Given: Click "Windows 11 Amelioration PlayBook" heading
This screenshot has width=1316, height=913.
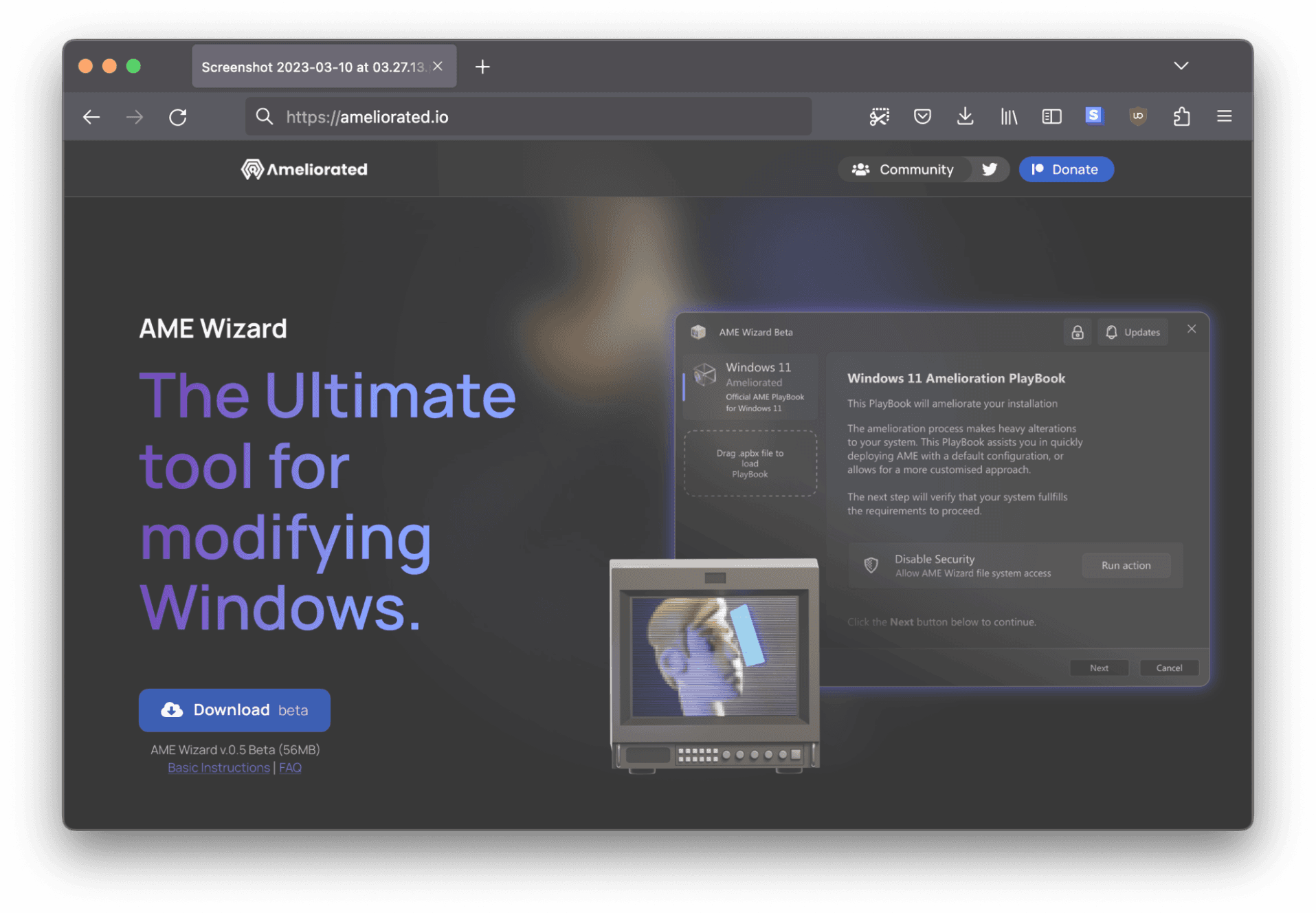Looking at the screenshot, I should (x=956, y=378).
